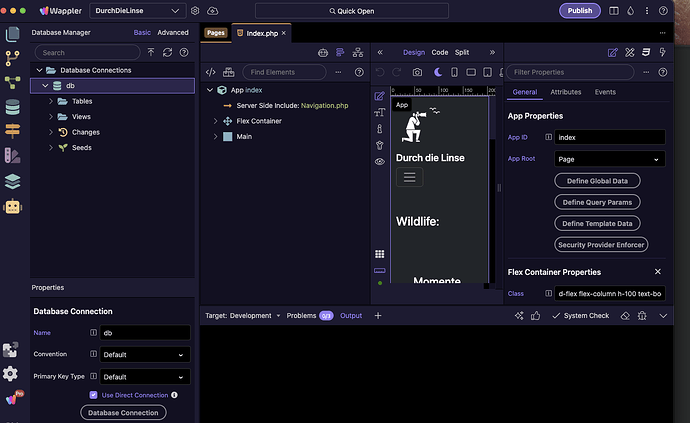Switch to the Attributes tab
This screenshot has height=423, width=690.
tap(565, 92)
